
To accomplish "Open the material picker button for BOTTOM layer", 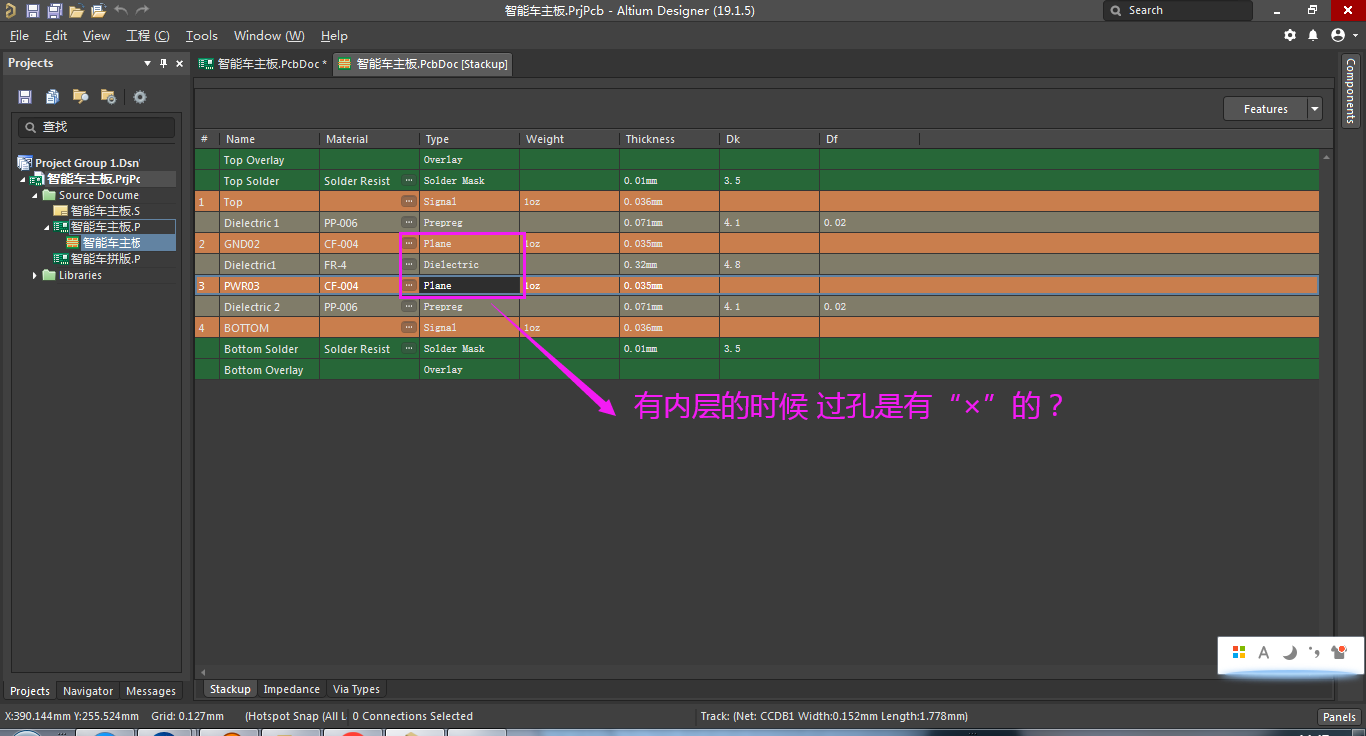I will pyautogui.click(x=409, y=328).
